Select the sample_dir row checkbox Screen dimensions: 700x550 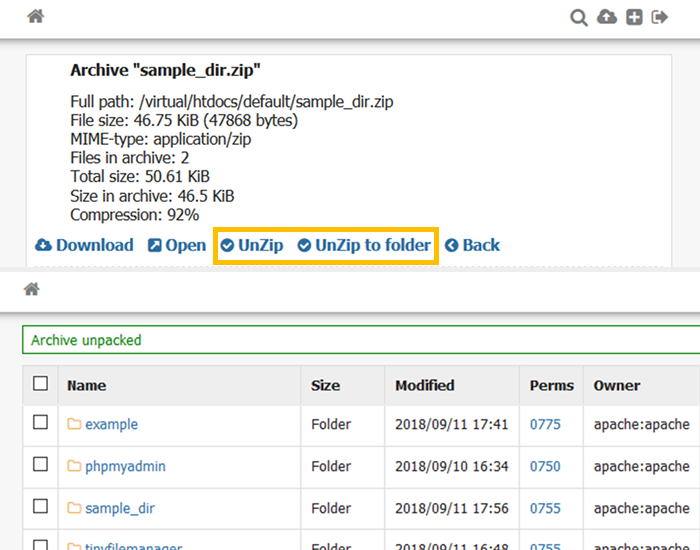40,507
